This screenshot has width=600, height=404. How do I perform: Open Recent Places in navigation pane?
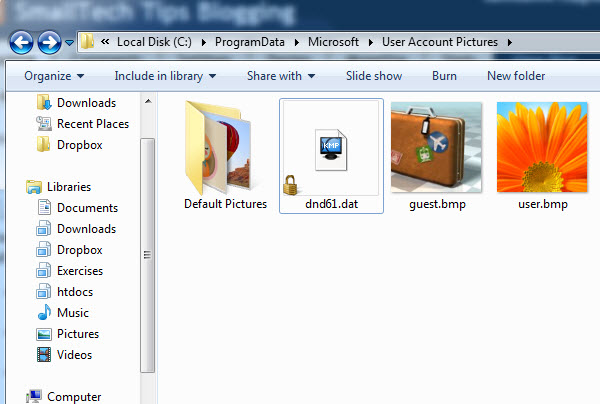tap(93, 124)
